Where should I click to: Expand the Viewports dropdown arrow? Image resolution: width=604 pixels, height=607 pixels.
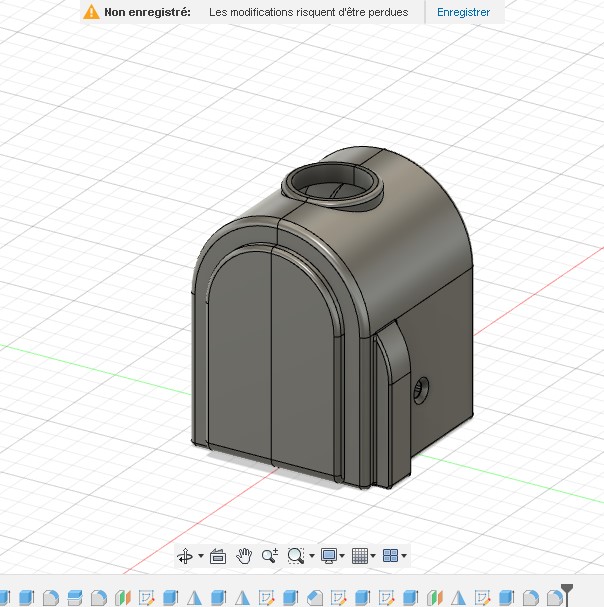404,556
